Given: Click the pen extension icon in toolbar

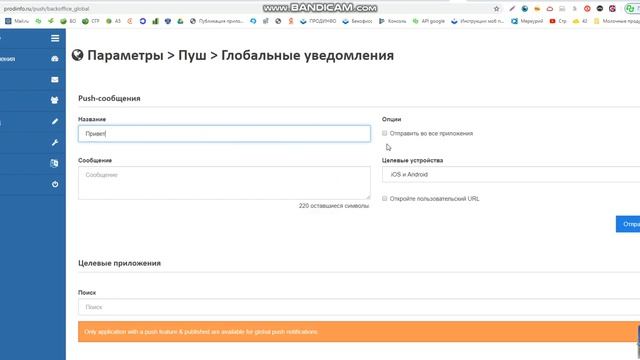Looking at the screenshot, I should tap(512, 9).
